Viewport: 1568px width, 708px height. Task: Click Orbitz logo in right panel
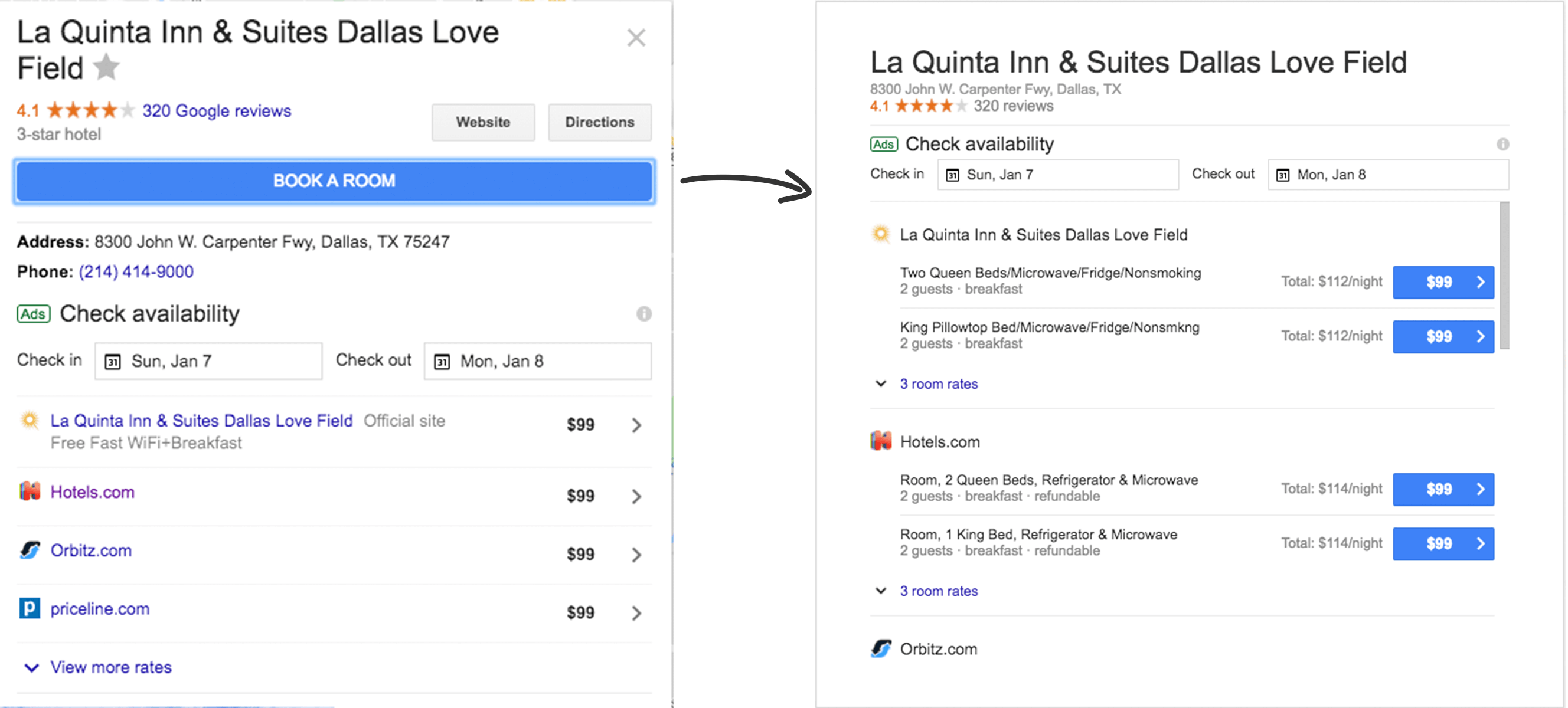coord(881,648)
